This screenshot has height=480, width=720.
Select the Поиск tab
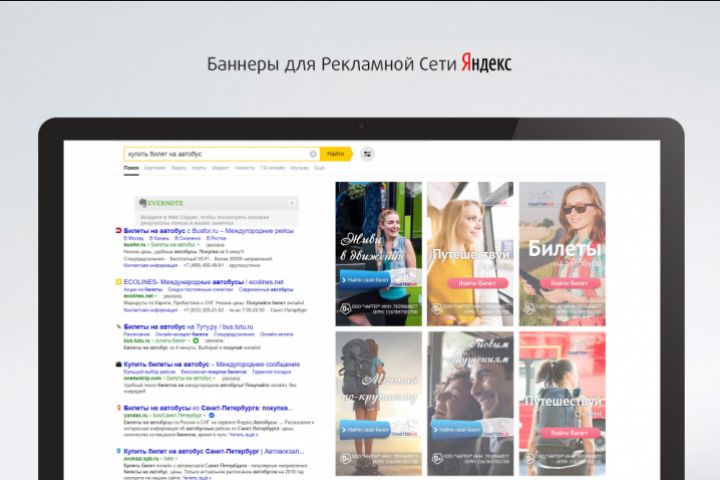pyautogui.click(x=131, y=168)
